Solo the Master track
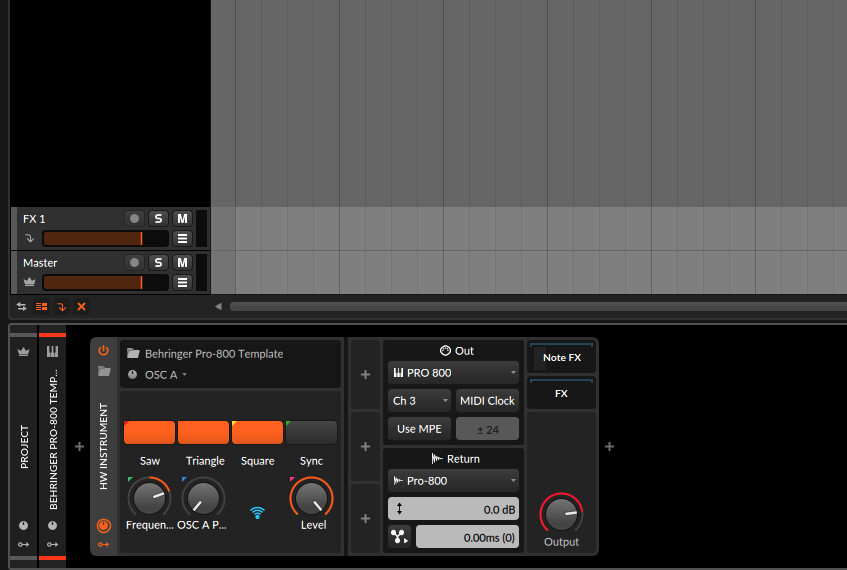The width and height of the screenshot is (847, 570). (158, 263)
